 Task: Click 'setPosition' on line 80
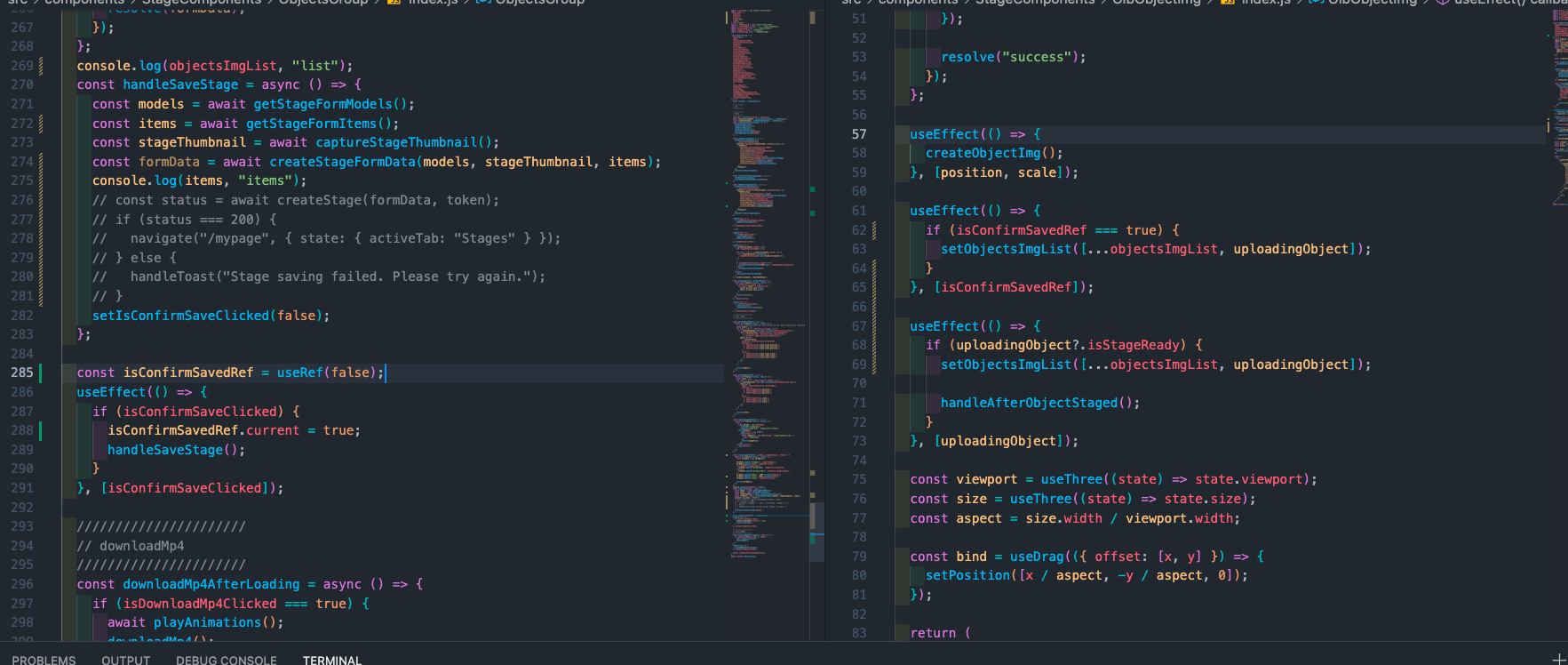967,575
